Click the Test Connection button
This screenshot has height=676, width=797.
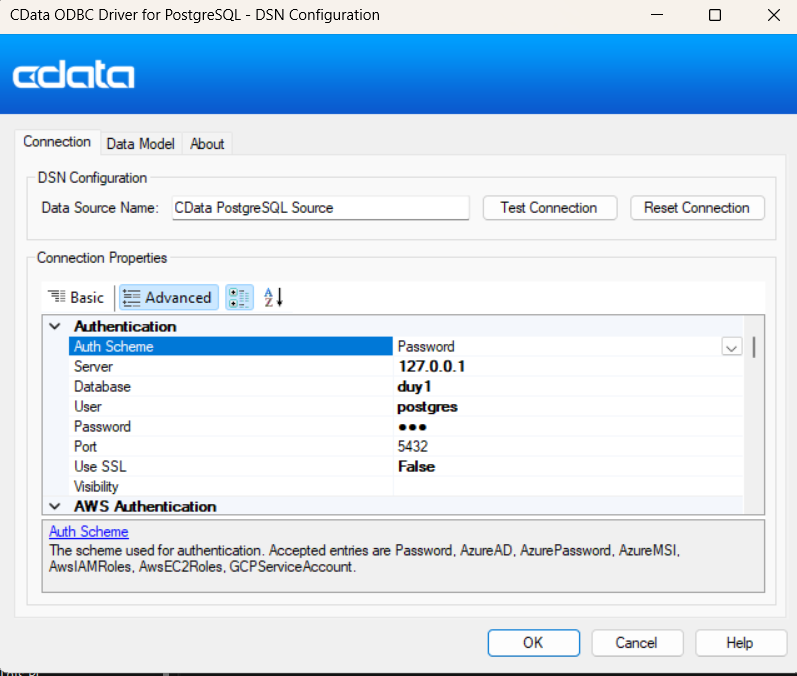(549, 208)
